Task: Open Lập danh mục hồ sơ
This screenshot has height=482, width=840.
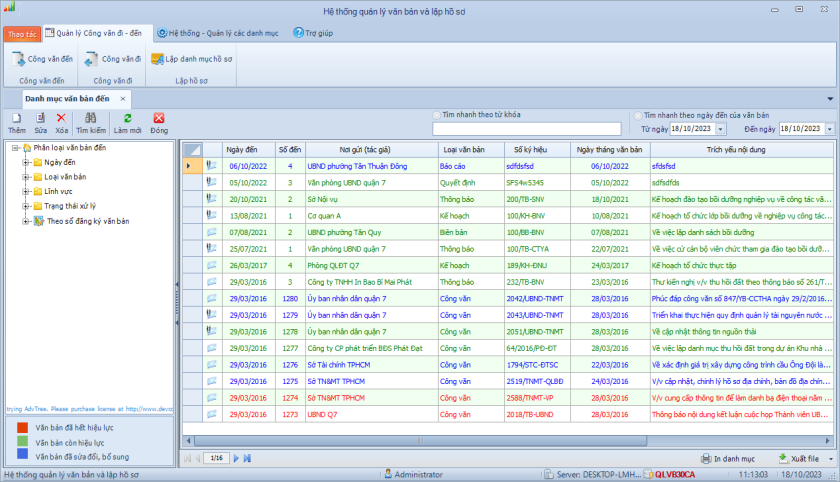Action: [x=190, y=60]
